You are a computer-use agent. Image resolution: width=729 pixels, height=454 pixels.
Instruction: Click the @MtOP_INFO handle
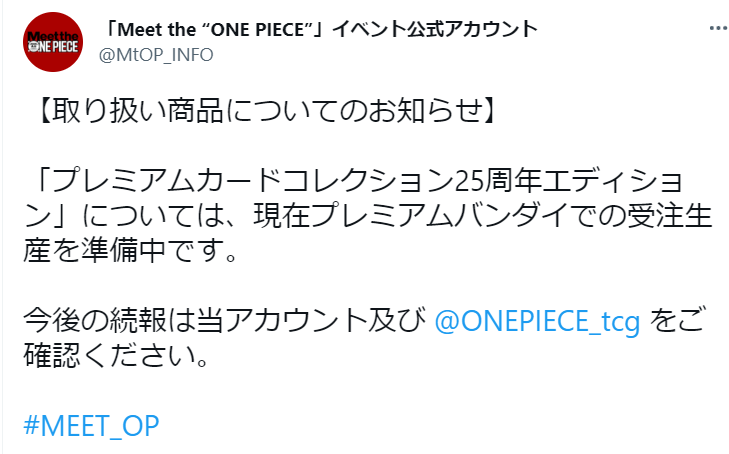(x=156, y=55)
